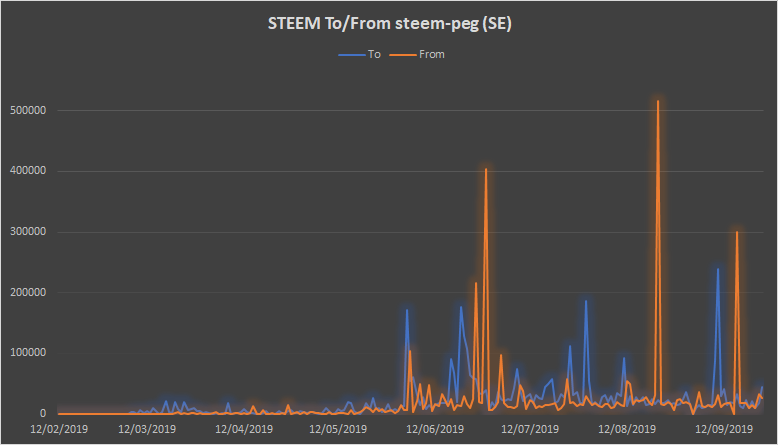Image resolution: width=778 pixels, height=445 pixels.
Task: Select the chart title STEEM To/From steem-peg (SE)
Action: (x=389, y=23)
